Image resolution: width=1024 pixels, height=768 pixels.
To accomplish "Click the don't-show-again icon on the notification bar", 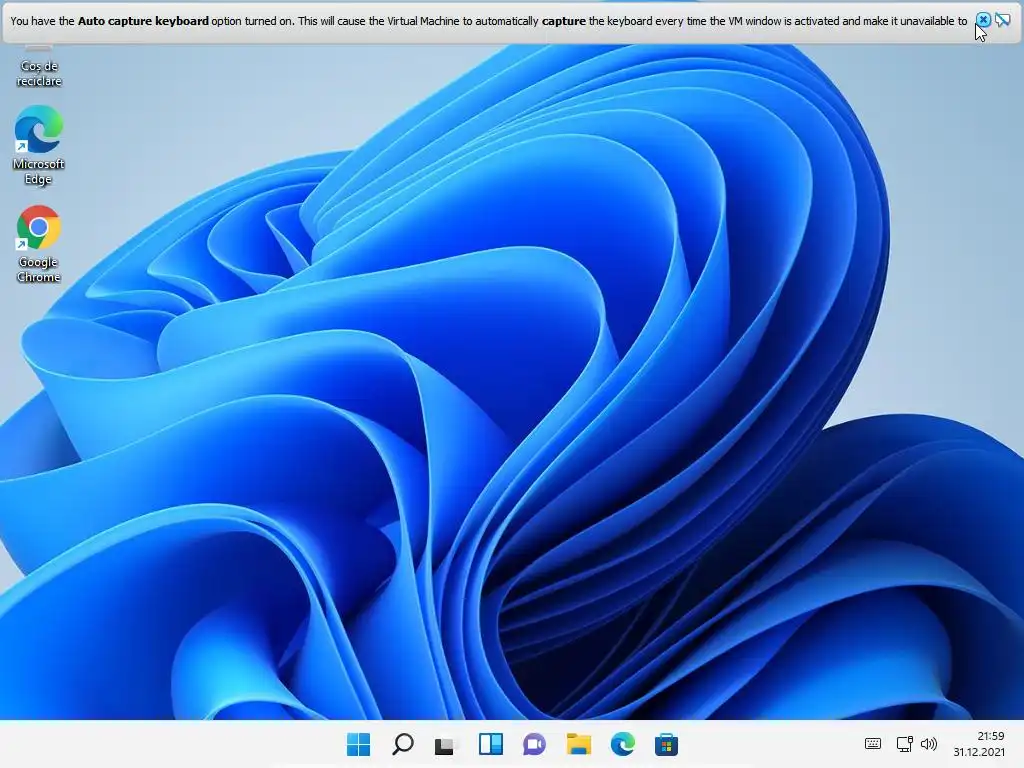I will pos(1003,20).
